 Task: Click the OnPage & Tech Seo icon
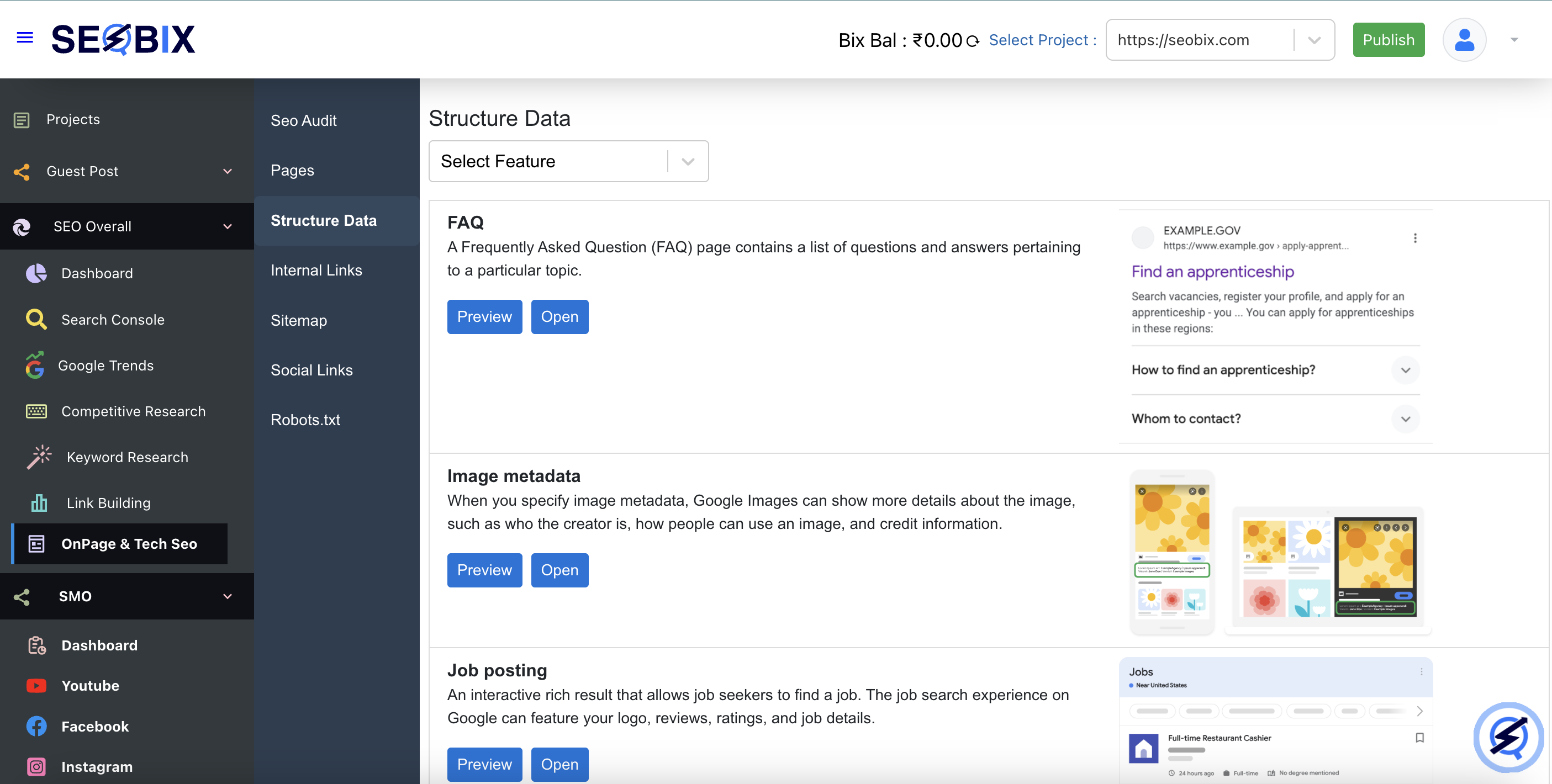click(36, 544)
